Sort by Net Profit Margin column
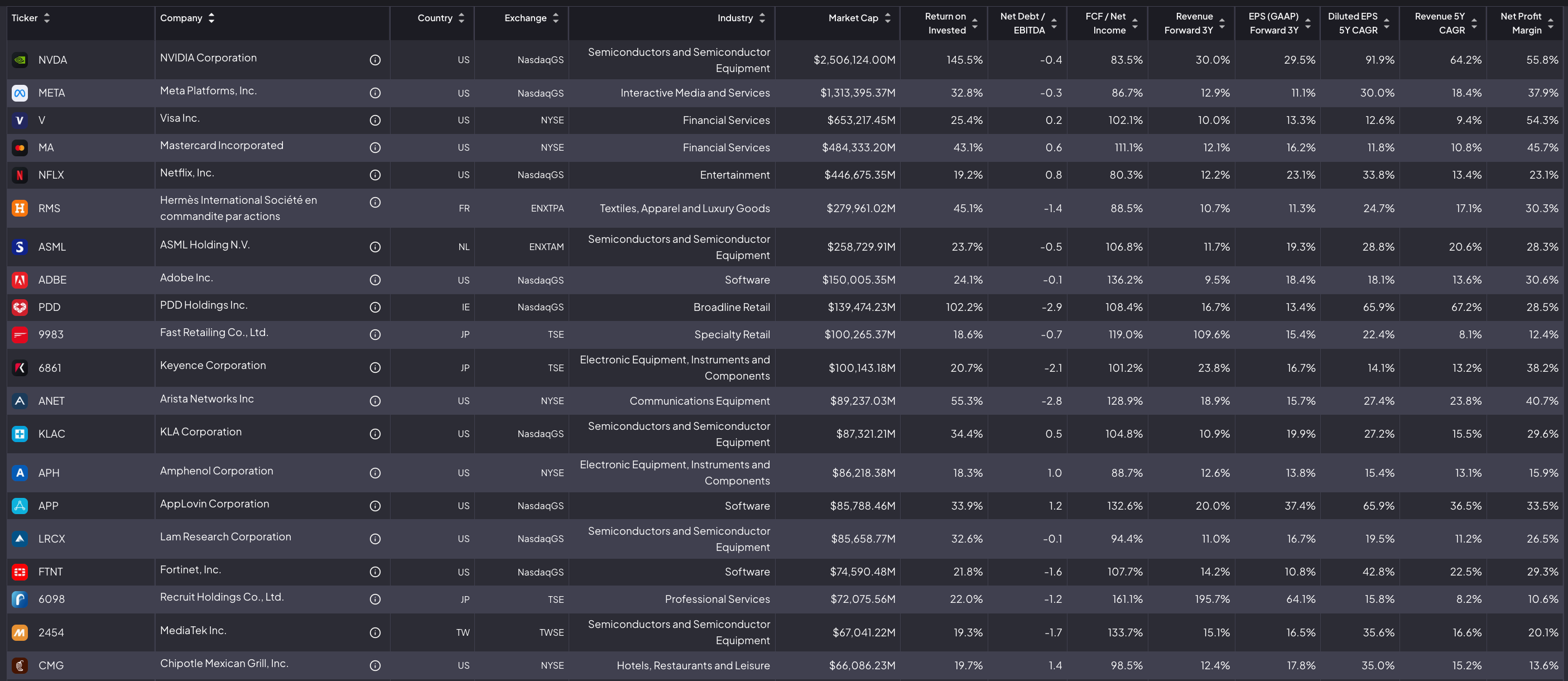The image size is (1568, 681). click(x=1551, y=23)
